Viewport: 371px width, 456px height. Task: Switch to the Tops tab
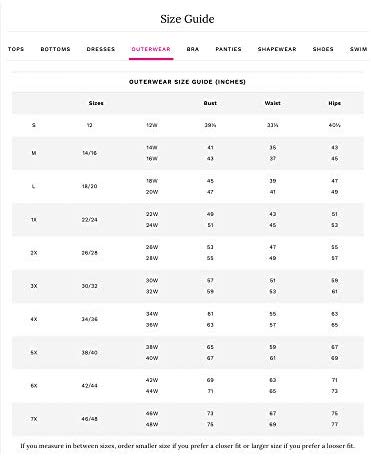tap(16, 49)
